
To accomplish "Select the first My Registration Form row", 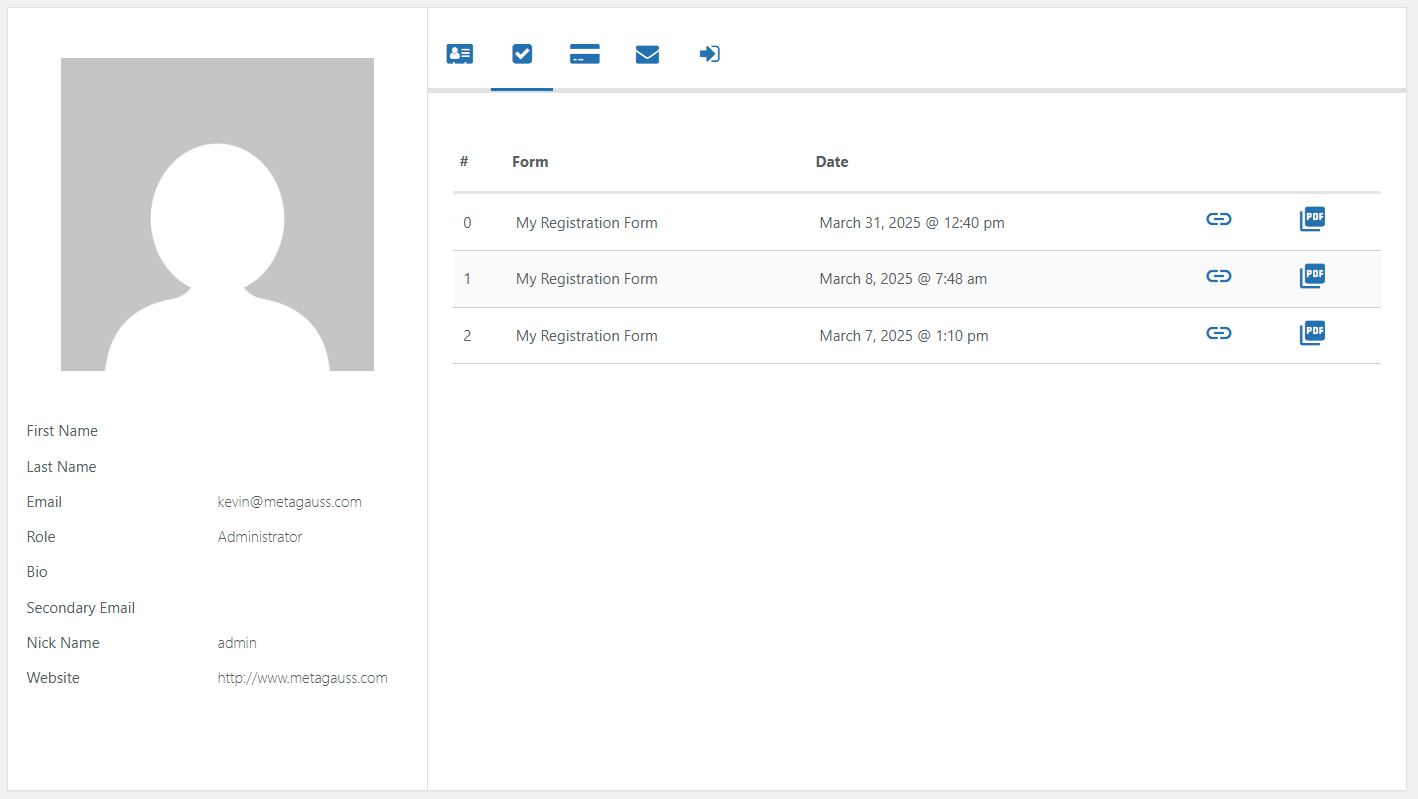I will tap(586, 223).
